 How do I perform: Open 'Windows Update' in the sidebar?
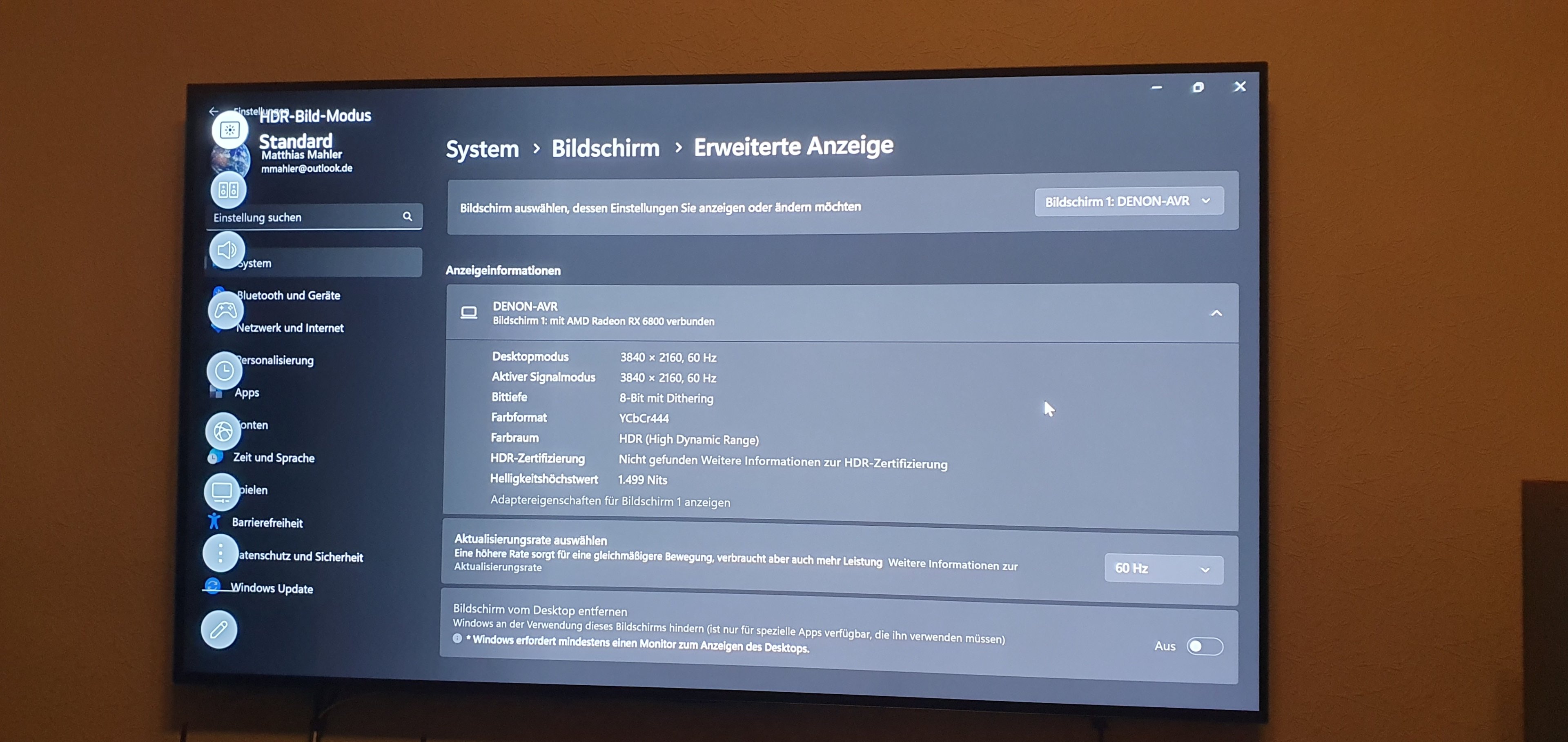point(272,588)
